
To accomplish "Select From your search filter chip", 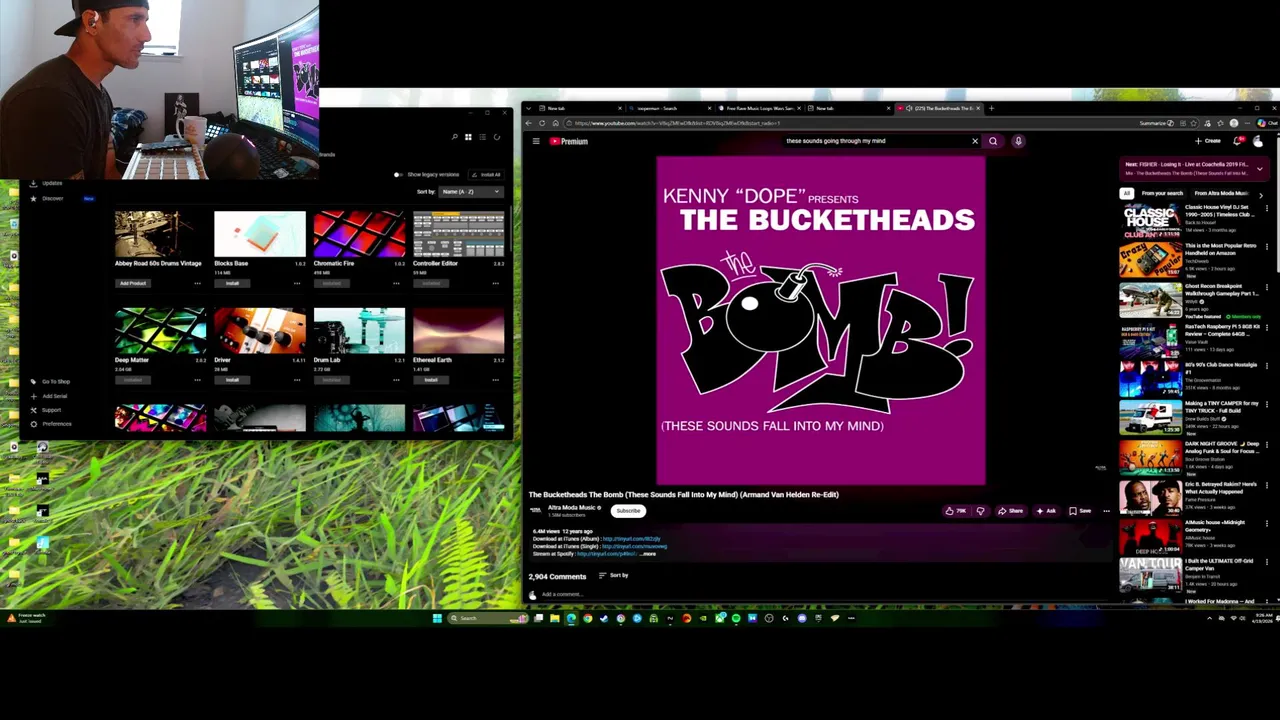I will (1162, 193).
